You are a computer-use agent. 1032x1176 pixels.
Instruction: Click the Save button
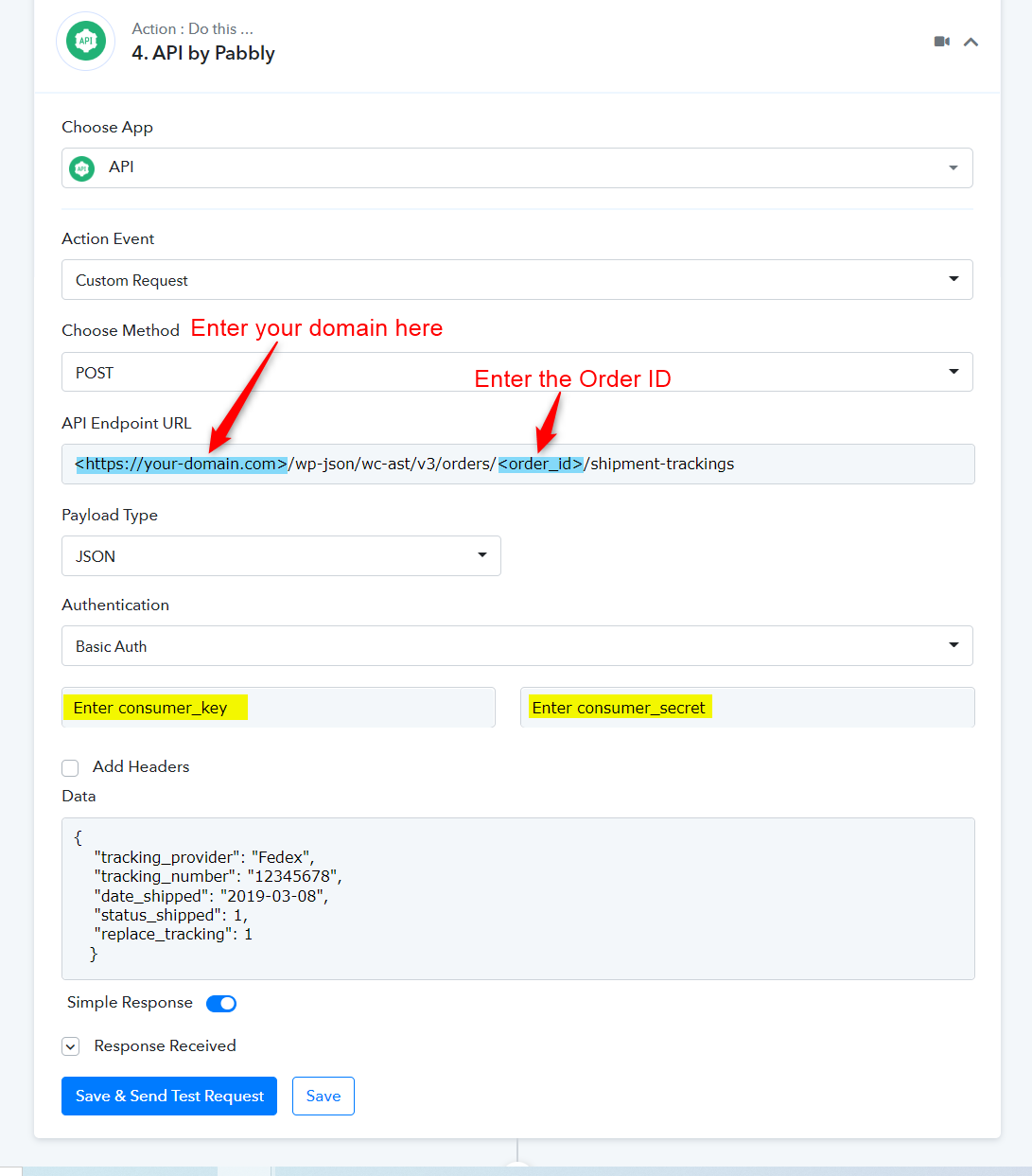tap(324, 1096)
